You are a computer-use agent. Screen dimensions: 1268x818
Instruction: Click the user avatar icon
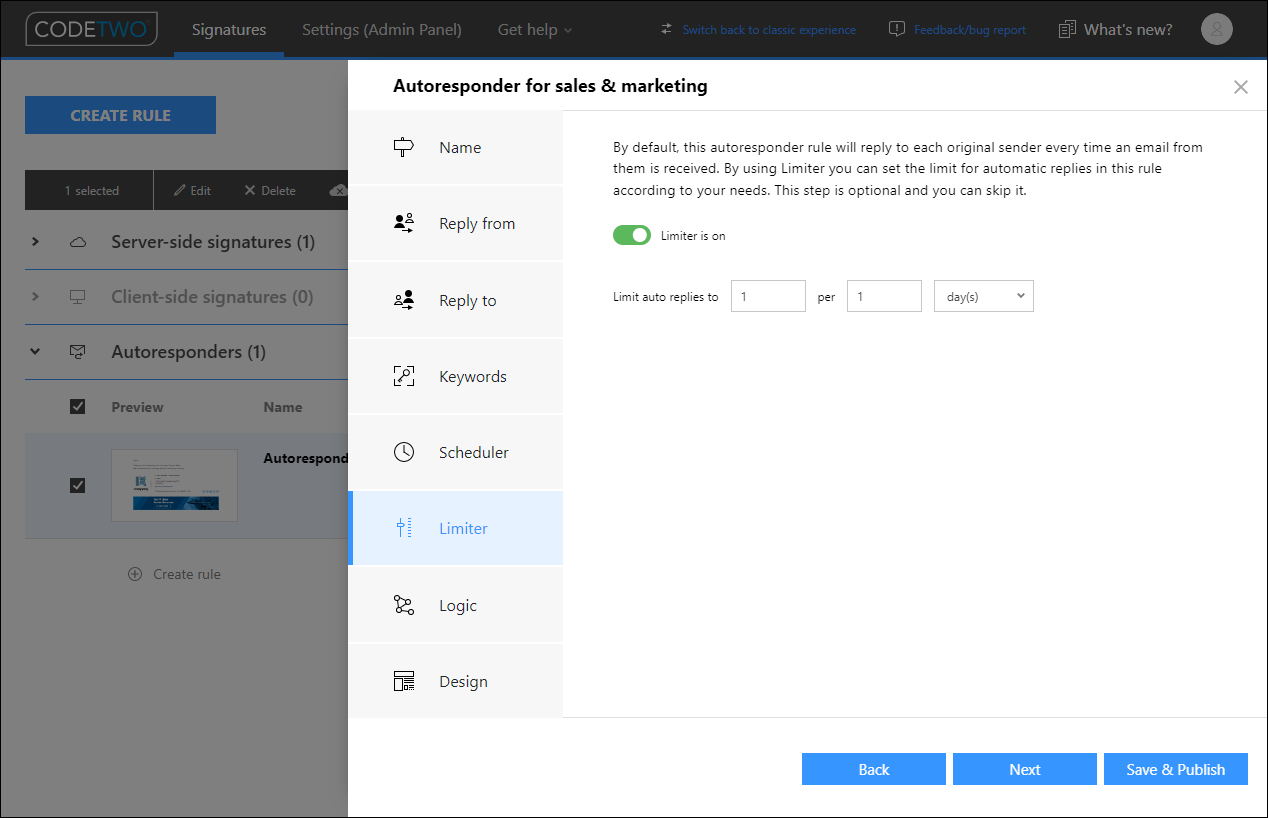click(1217, 30)
